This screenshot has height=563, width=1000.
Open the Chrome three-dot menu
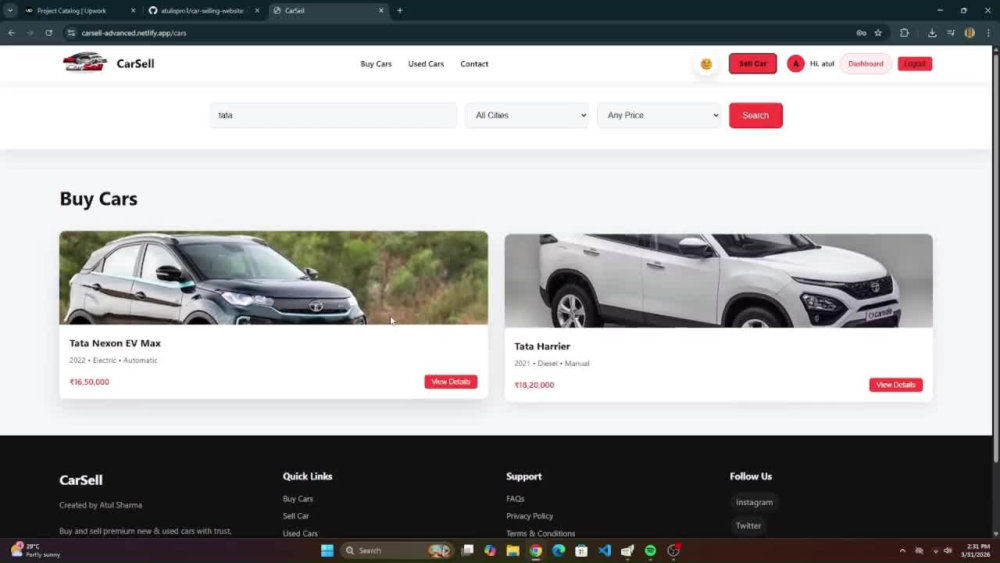pyautogui.click(x=988, y=33)
